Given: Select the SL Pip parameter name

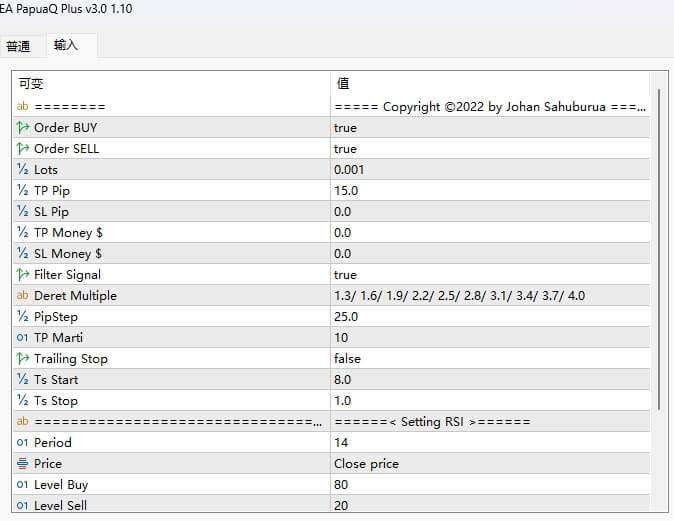Looking at the screenshot, I should click(x=52, y=212).
